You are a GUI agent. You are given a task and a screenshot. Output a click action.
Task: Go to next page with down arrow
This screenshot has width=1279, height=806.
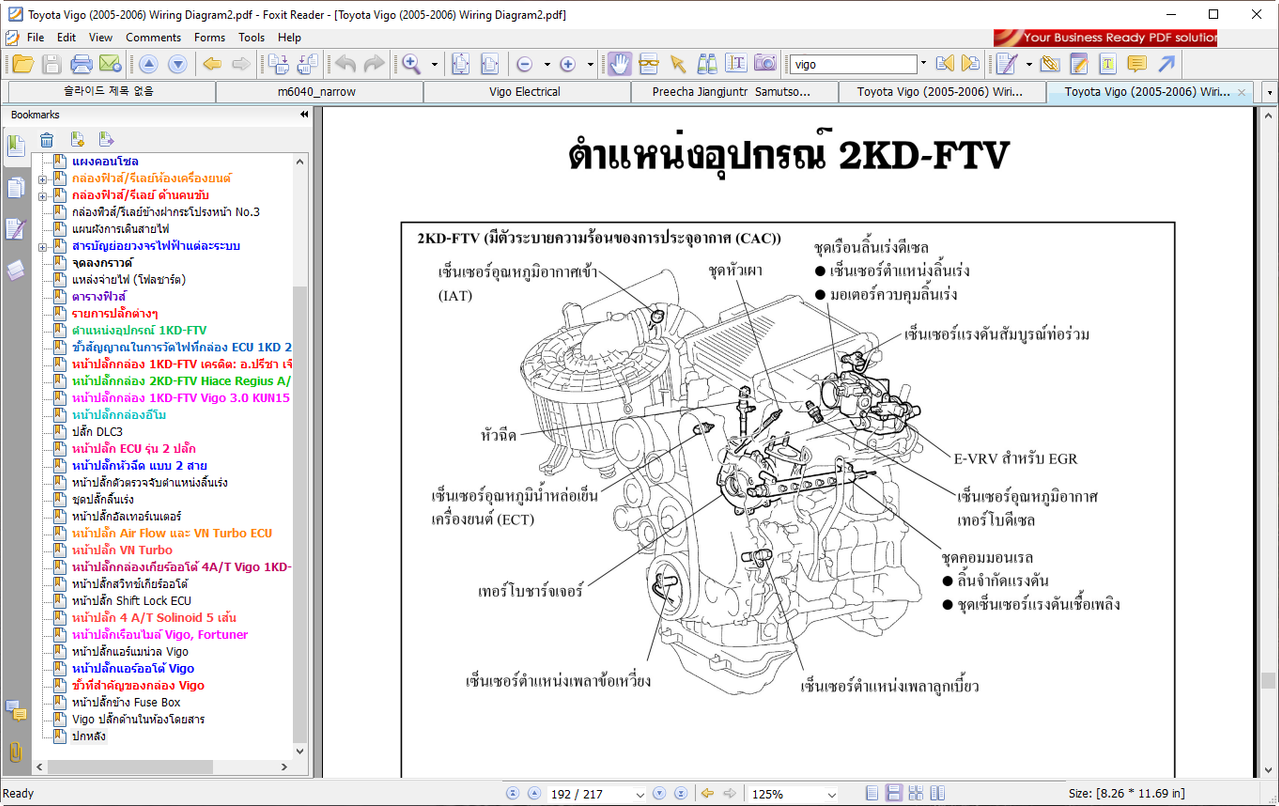[x=177, y=64]
